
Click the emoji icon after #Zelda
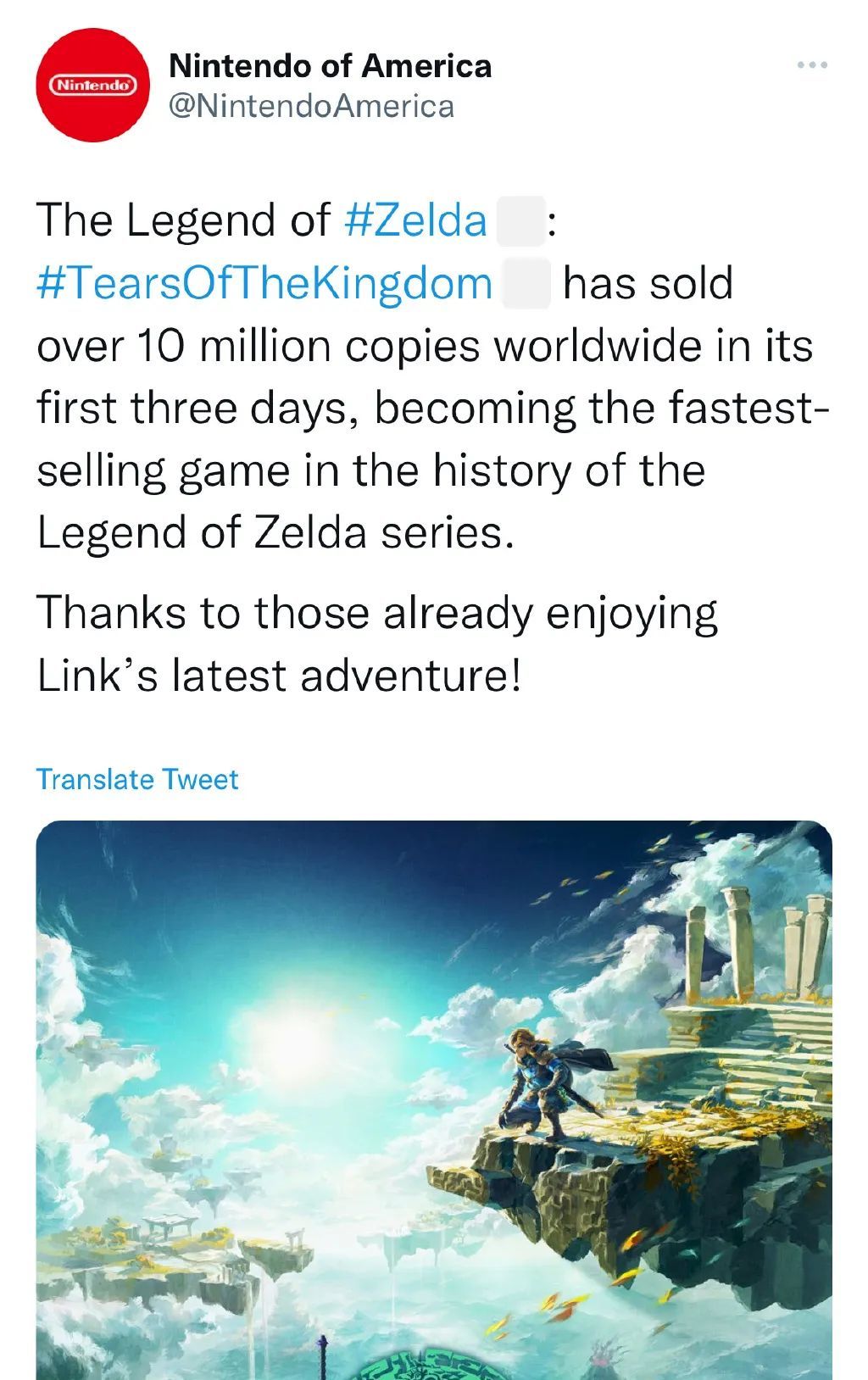[x=520, y=221]
